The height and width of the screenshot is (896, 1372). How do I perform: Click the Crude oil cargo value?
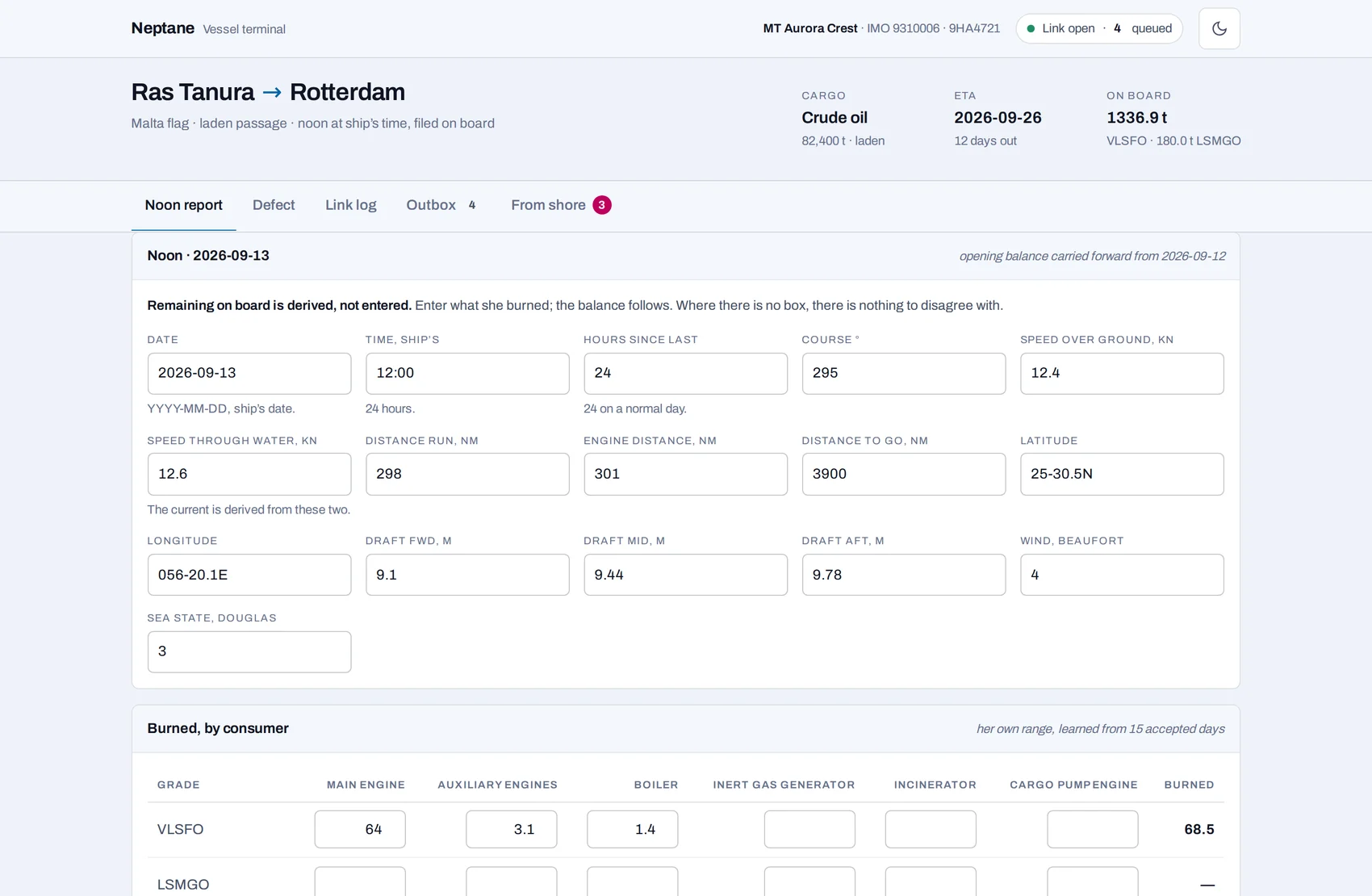coord(834,118)
